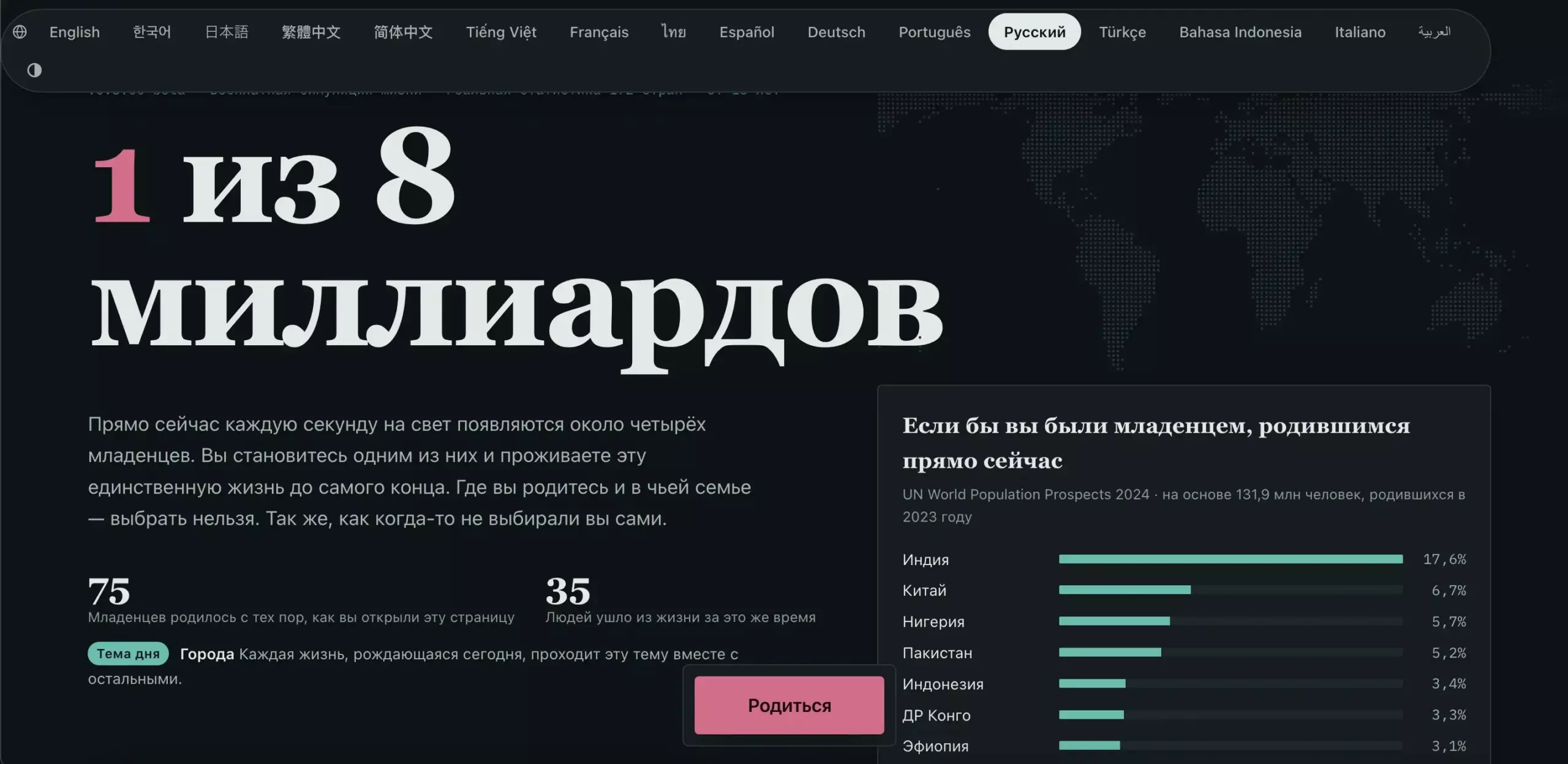
Task: Switch language to English
Action: point(74,32)
